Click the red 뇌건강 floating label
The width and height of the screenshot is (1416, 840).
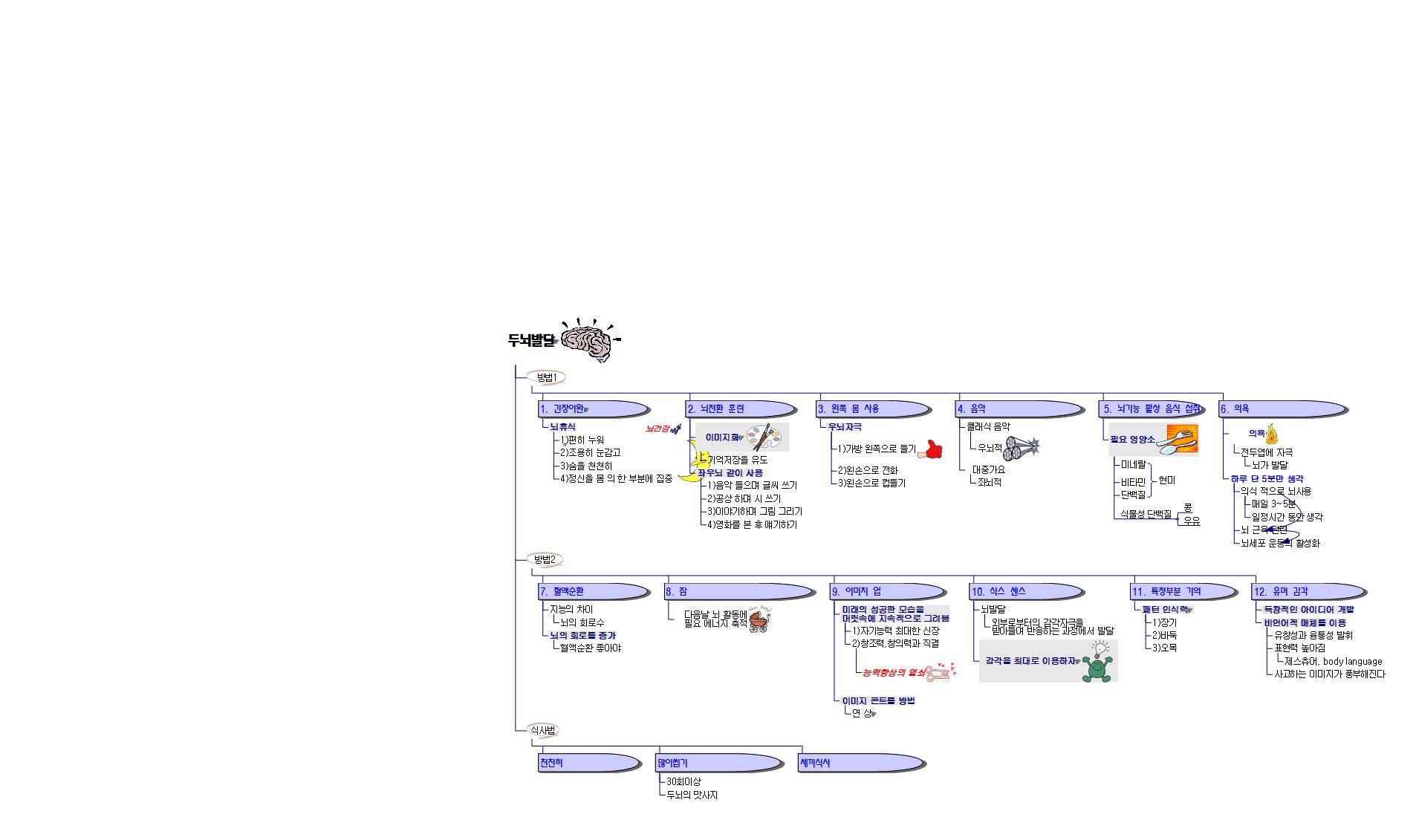(658, 429)
